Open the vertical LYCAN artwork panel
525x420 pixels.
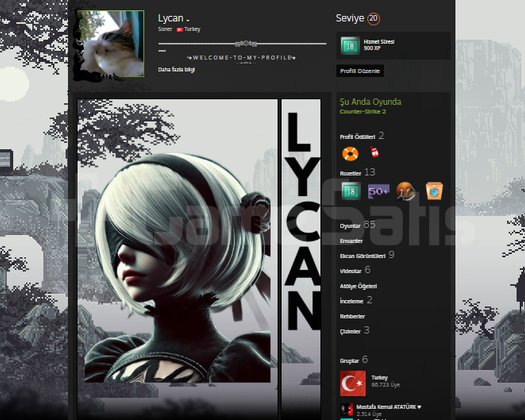(x=301, y=259)
